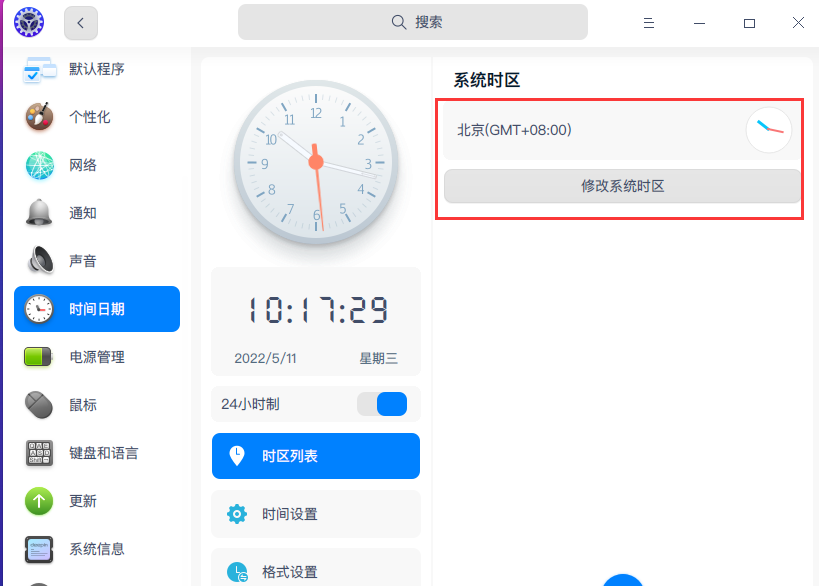Open 键盘和语言 settings

pos(97,453)
